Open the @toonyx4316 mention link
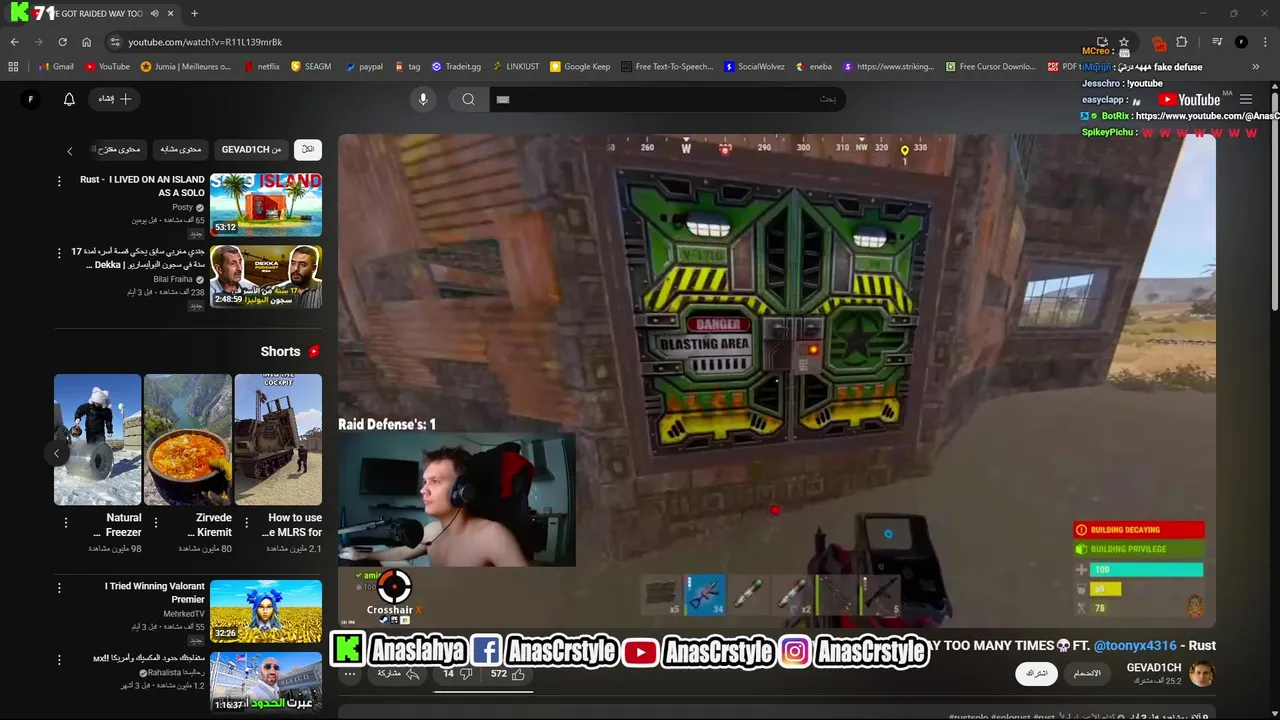This screenshot has width=1280, height=720. (x=1135, y=646)
